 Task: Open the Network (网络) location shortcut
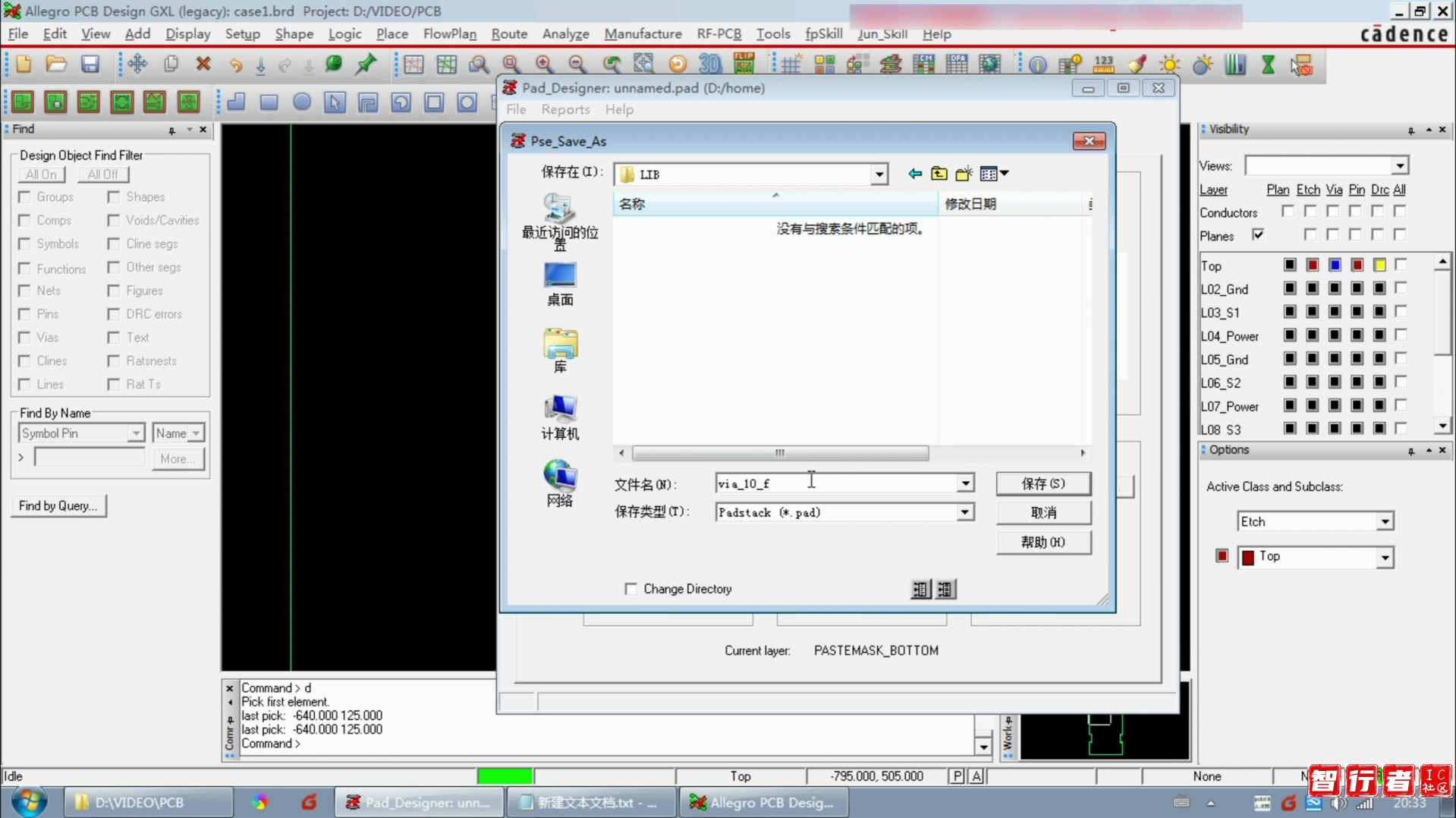[x=560, y=484]
